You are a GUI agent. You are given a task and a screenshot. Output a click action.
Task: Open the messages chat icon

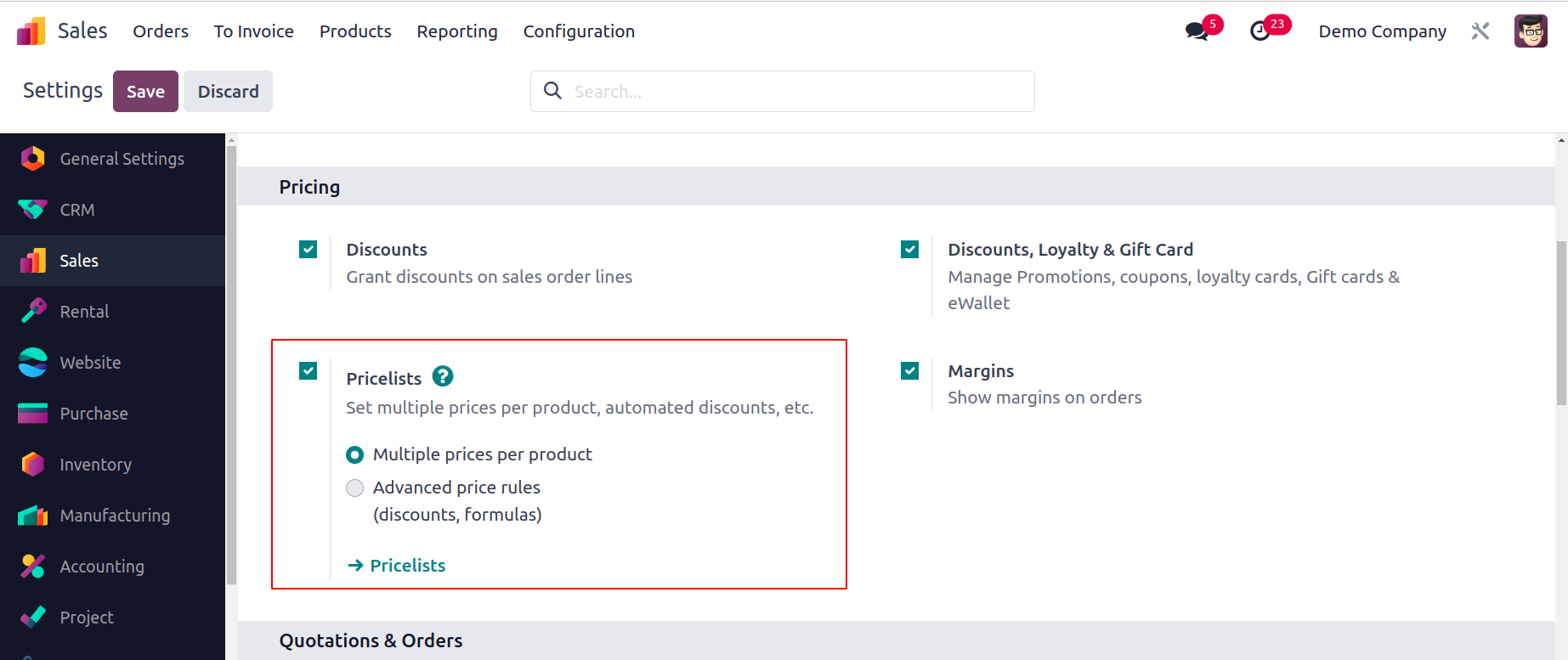pyautogui.click(x=1197, y=31)
